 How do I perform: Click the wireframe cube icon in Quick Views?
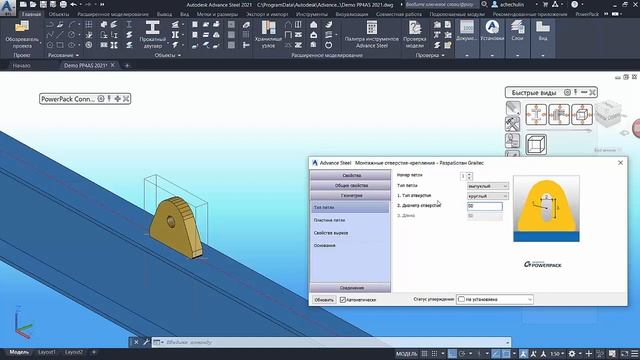pos(536,144)
